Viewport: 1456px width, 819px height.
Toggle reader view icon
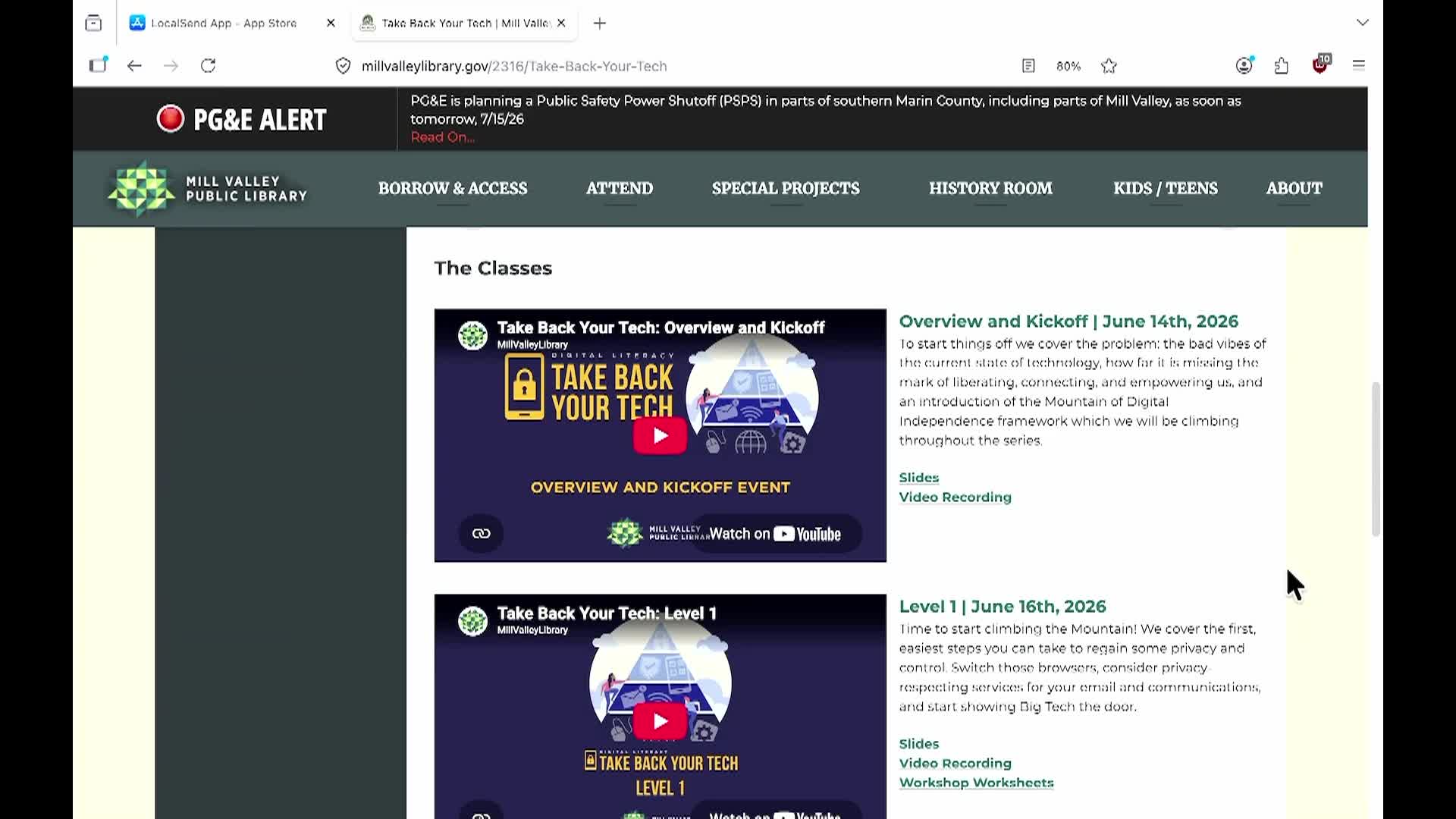coord(1028,66)
